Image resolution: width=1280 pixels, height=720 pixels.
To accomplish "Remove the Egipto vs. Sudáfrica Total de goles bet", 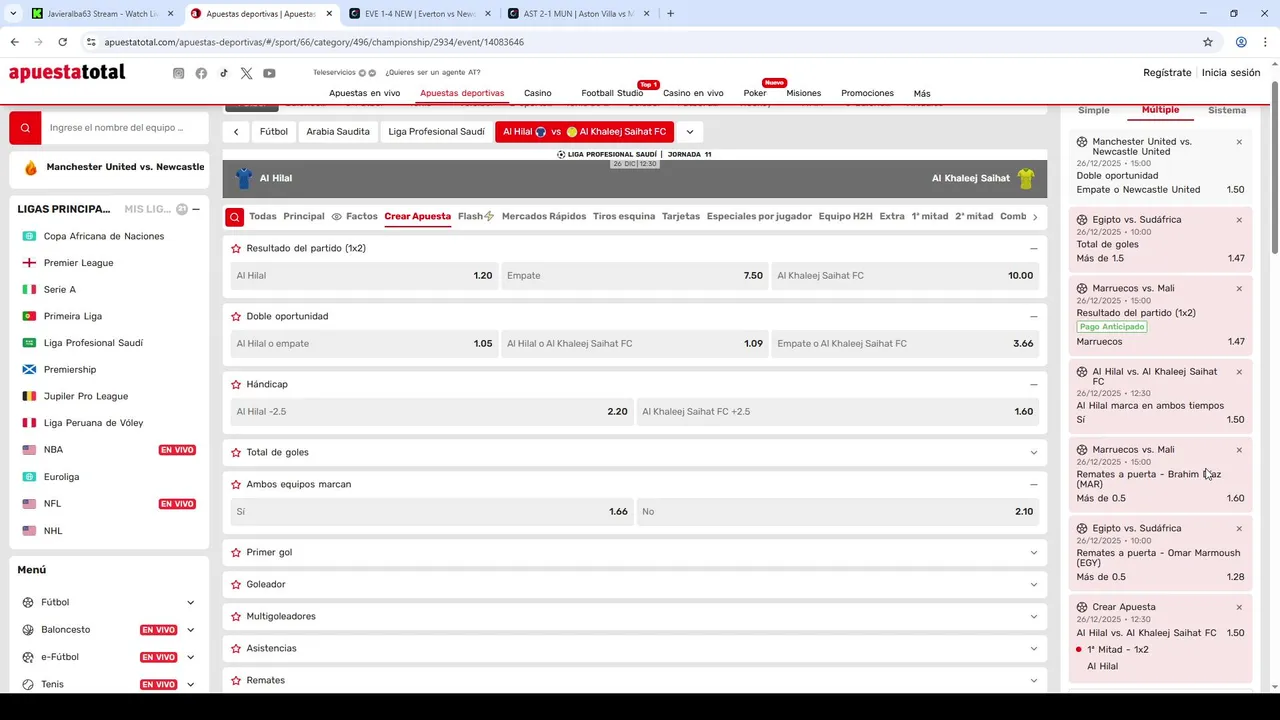I will click(1239, 220).
